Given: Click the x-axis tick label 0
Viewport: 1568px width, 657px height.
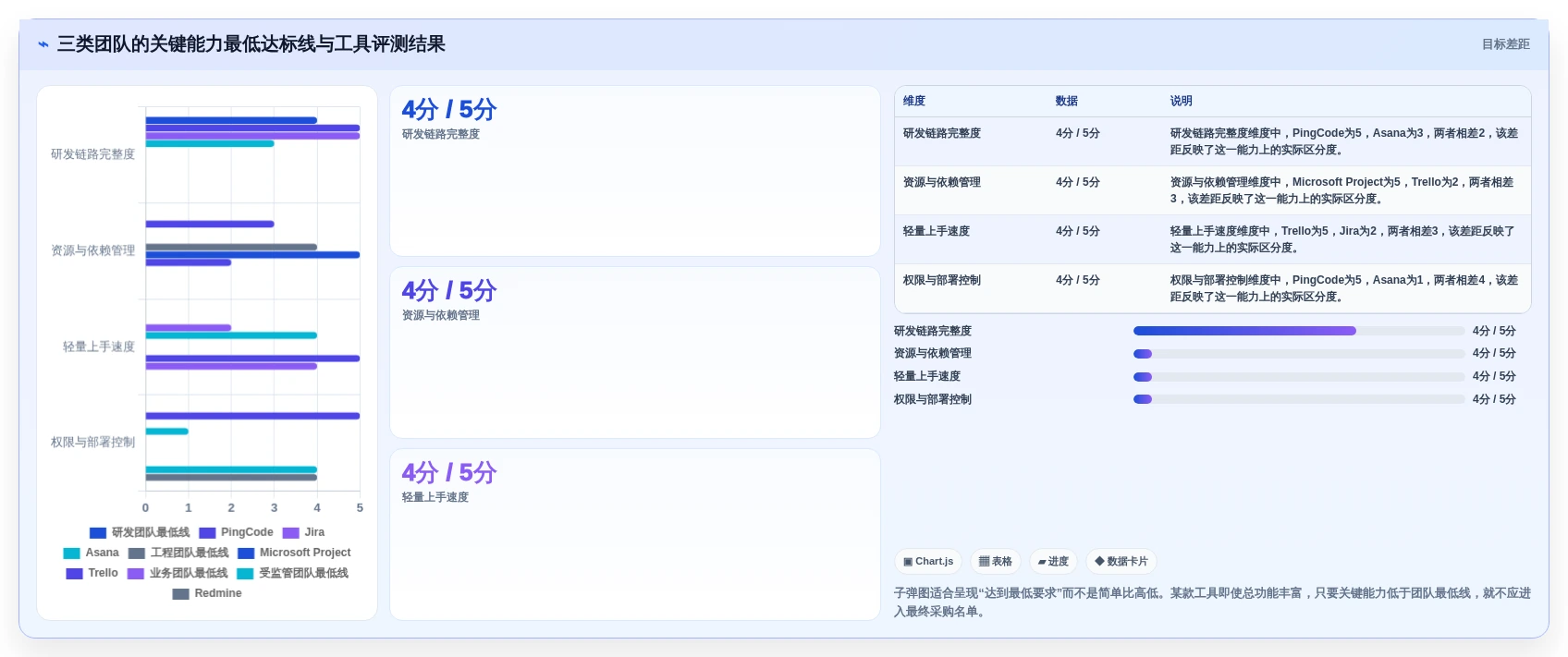Looking at the screenshot, I should (x=145, y=508).
